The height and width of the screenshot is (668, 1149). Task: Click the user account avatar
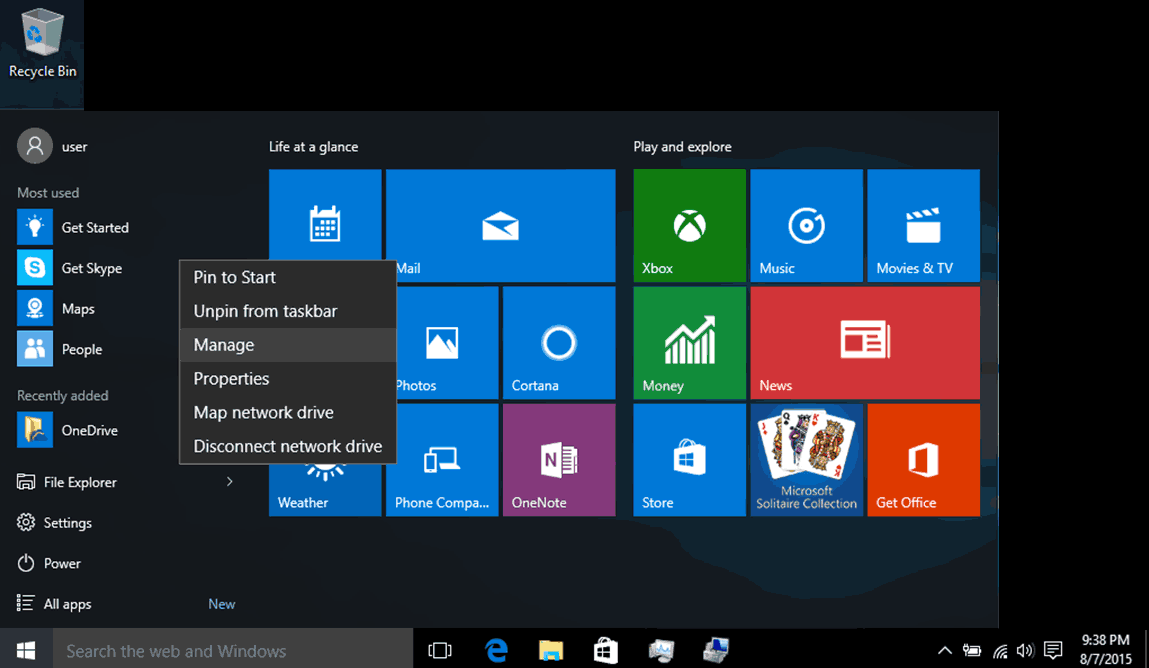pyautogui.click(x=34, y=146)
